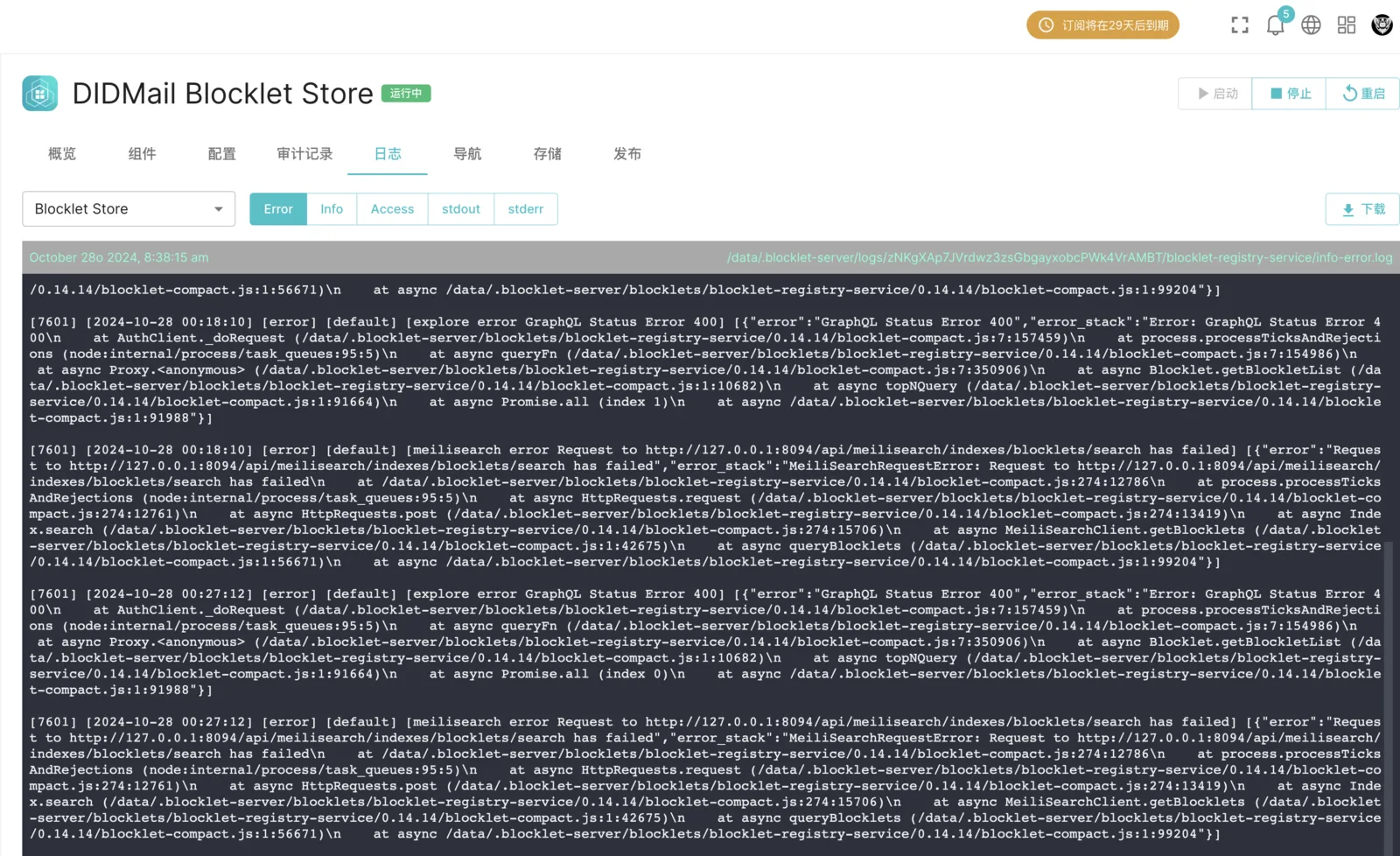Screen dimensions: 1400x856
Task: Switch to the 概览 tab
Action: pyautogui.click(x=62, y=154)
